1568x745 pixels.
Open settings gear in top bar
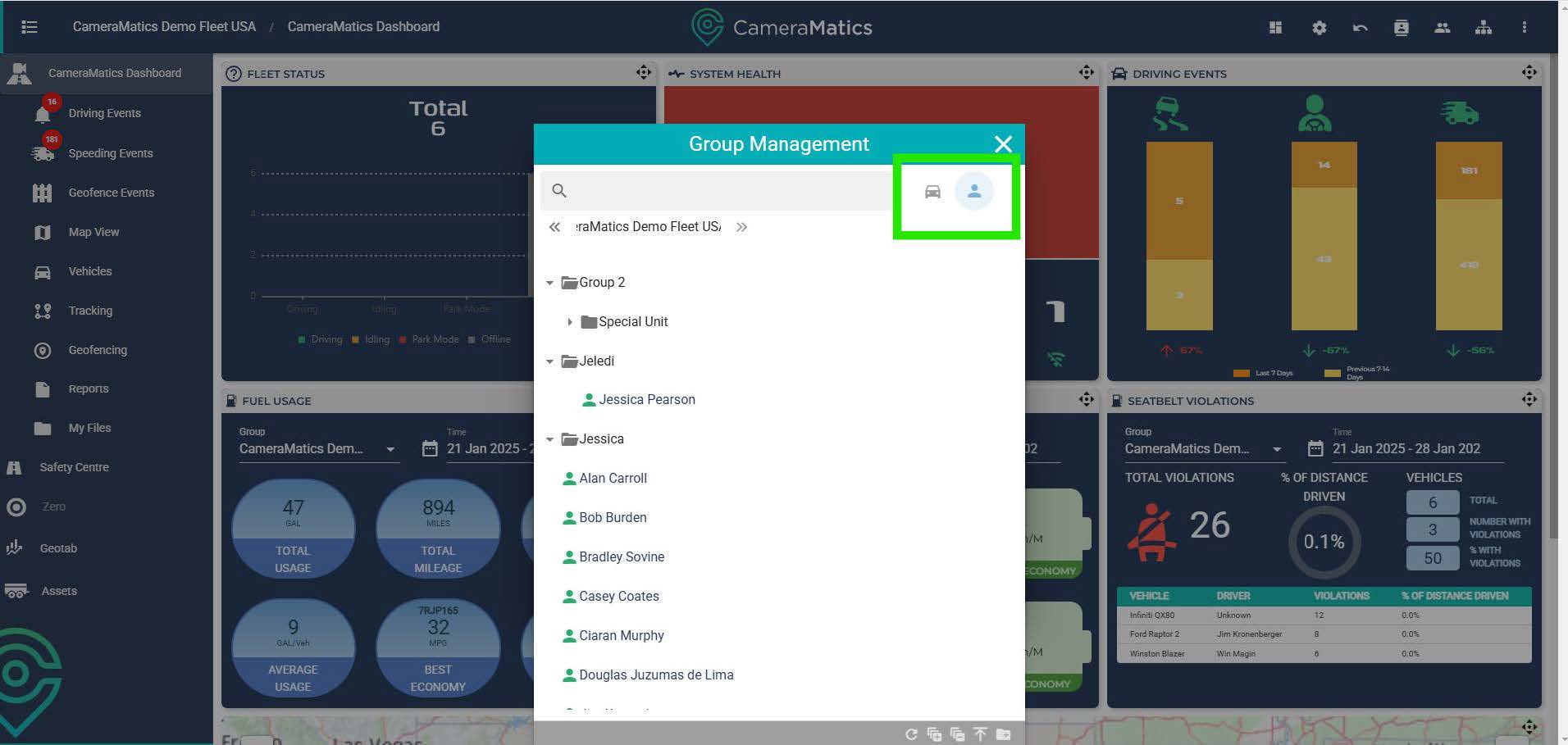1319,28
